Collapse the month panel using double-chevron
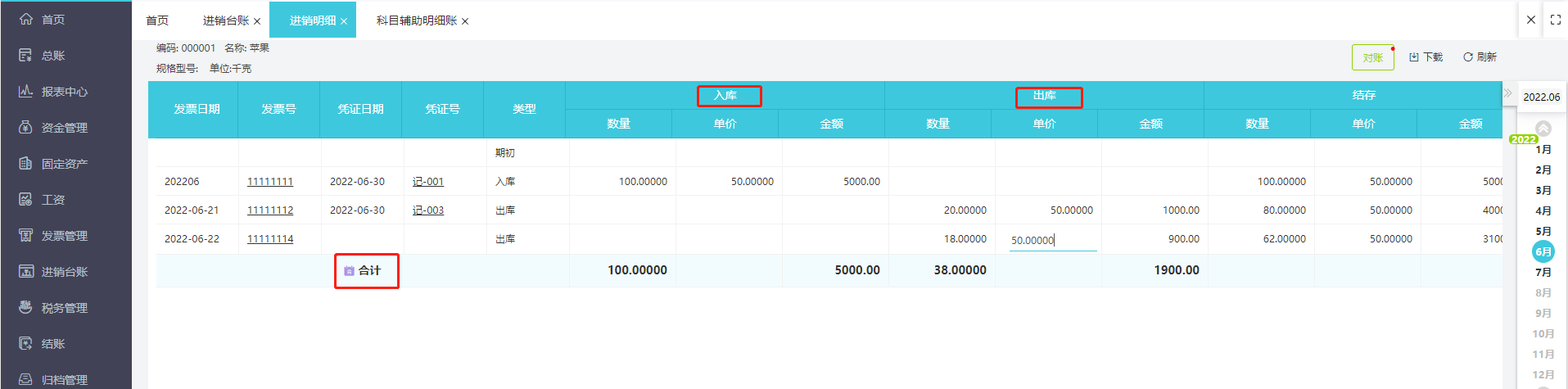This screenshot has width=1568, height=389. [1507, 93]
